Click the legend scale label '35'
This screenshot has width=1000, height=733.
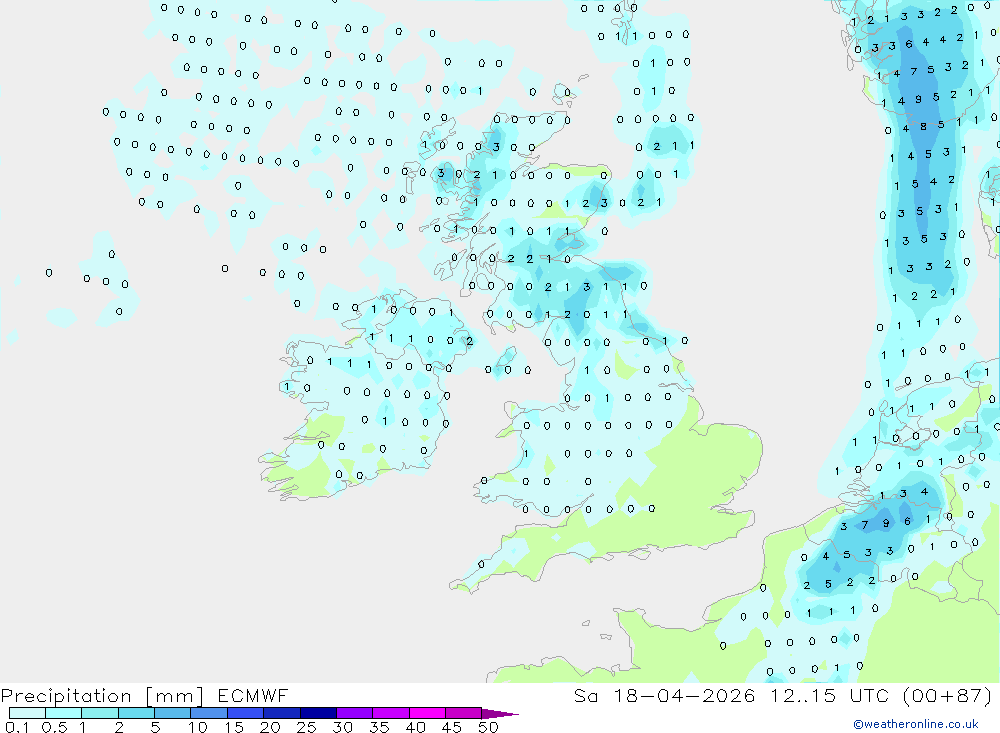tap(379, 727)
